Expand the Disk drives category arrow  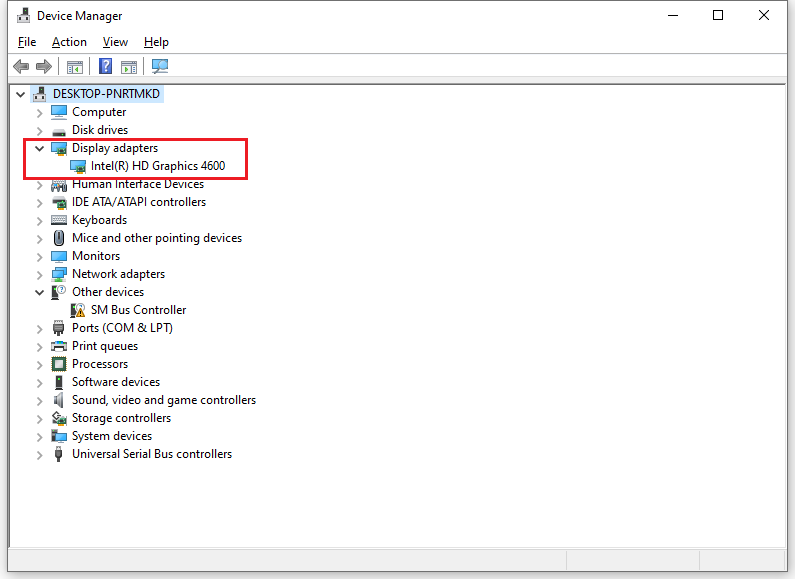(40, 130)
